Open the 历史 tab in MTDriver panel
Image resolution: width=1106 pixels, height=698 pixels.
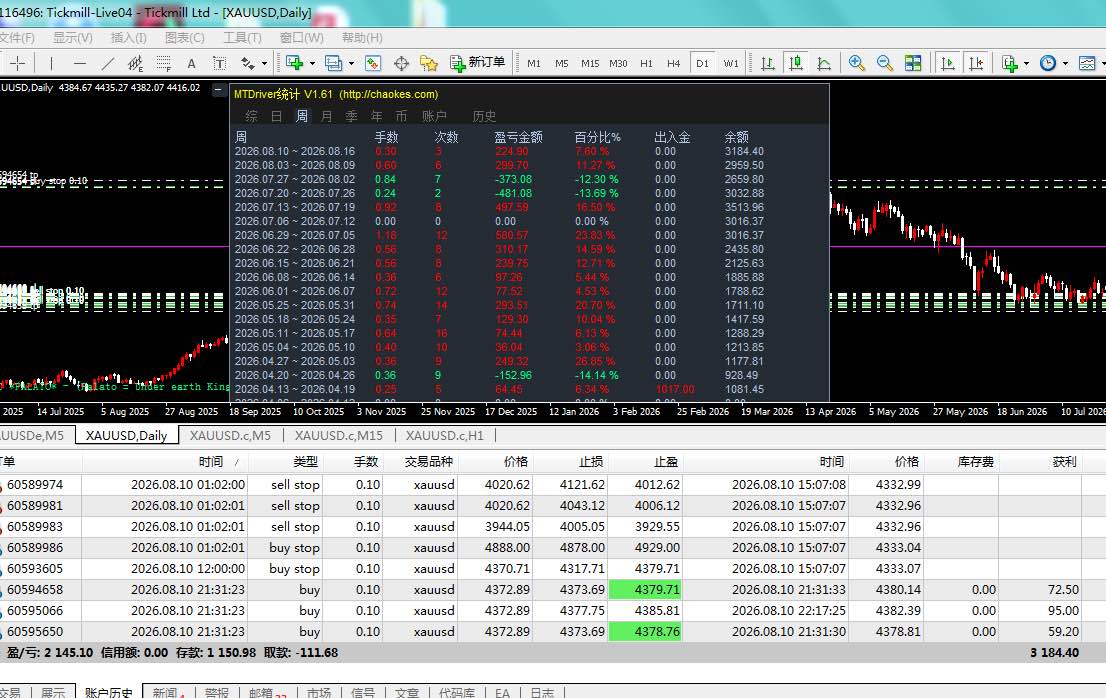(484, 116)
